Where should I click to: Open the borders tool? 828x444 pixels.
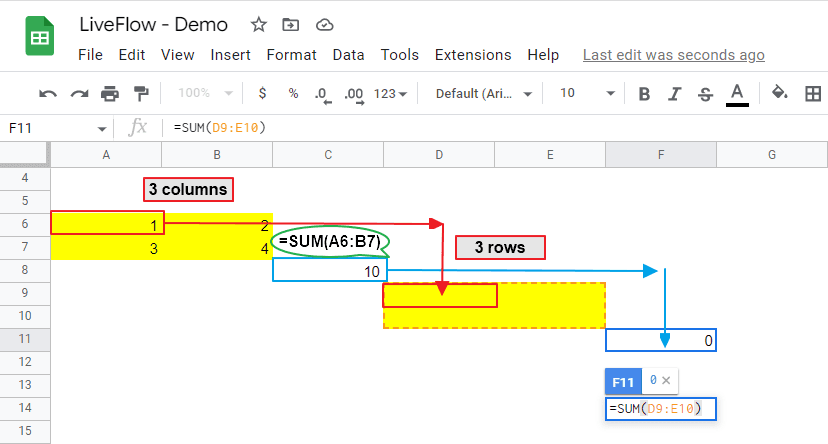point(813,93)
